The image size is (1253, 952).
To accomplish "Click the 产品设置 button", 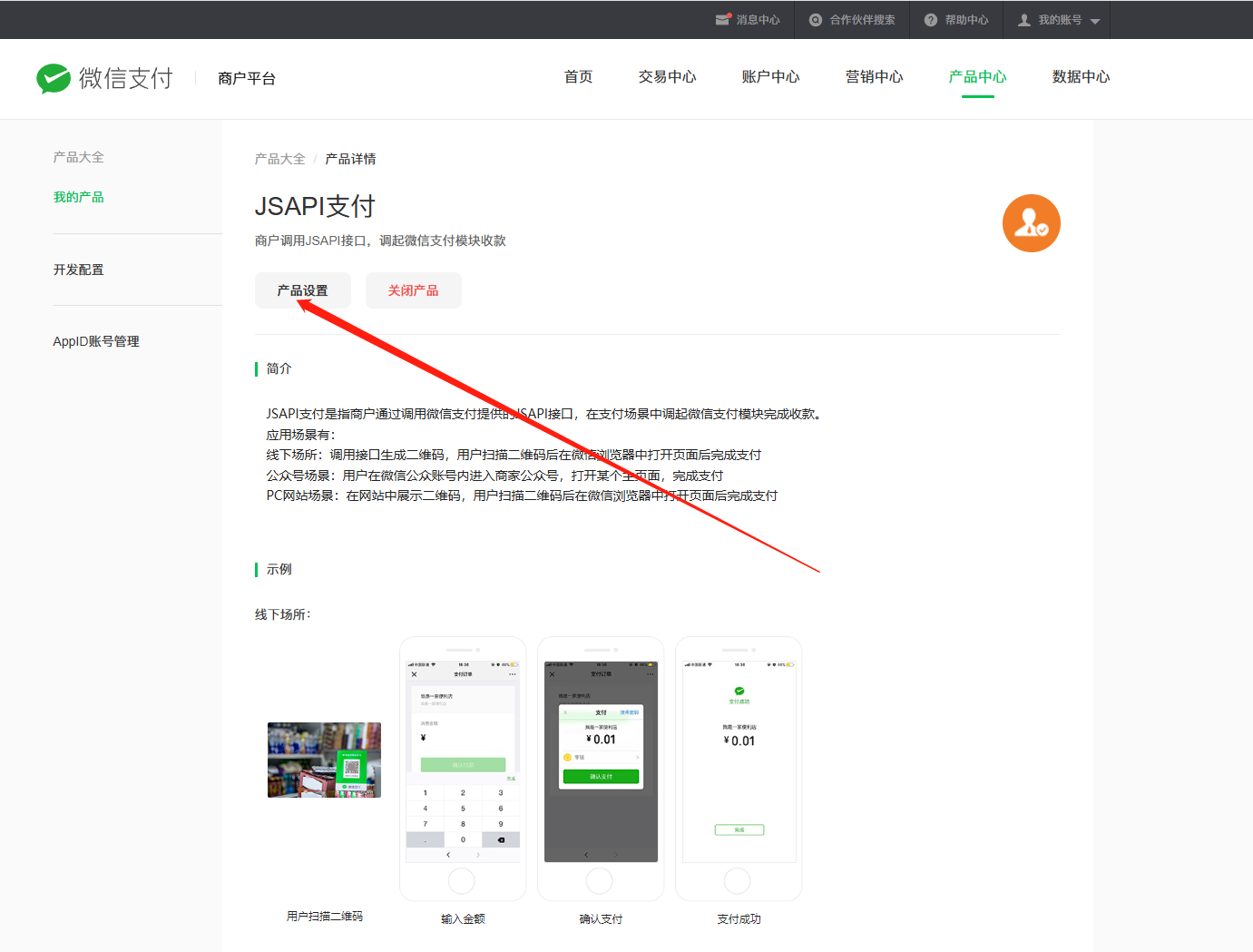I will [x=303, y=290].
